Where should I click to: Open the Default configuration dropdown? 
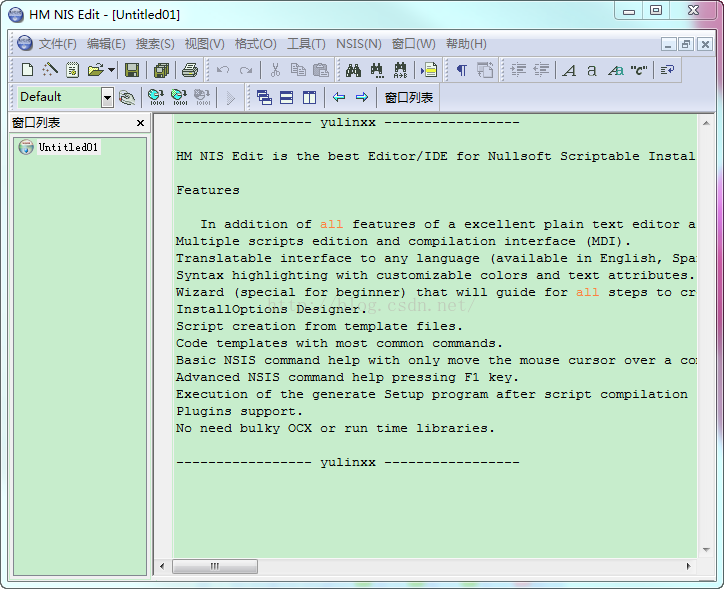(x=107, y=97)
